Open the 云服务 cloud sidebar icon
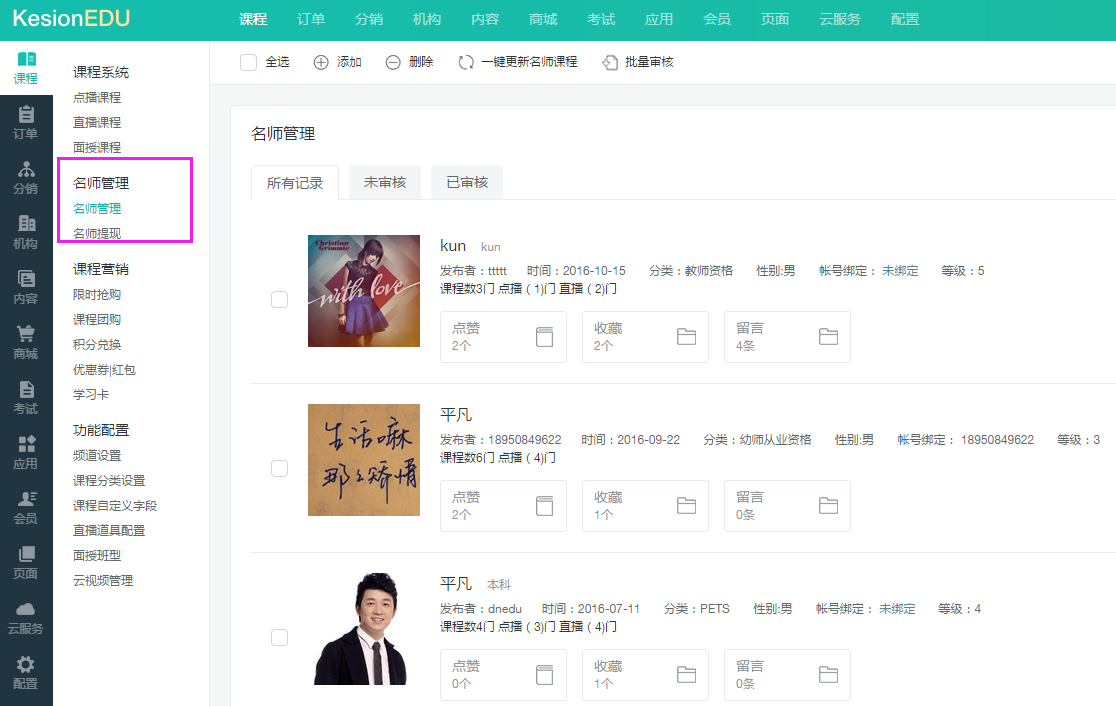Screen dimensions: 1116x706 tap(26, 617)
